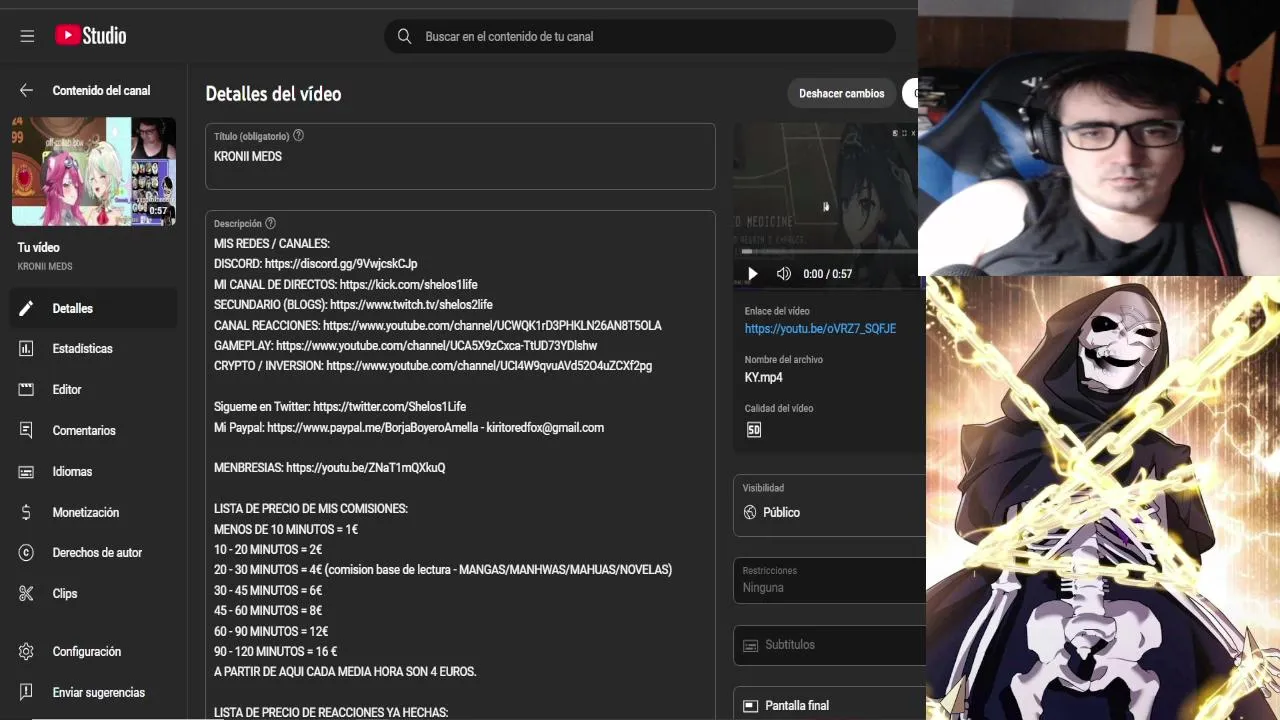Click the 'Enlace del vídeo' label
1280x720 pixels.
pos(777,311)
